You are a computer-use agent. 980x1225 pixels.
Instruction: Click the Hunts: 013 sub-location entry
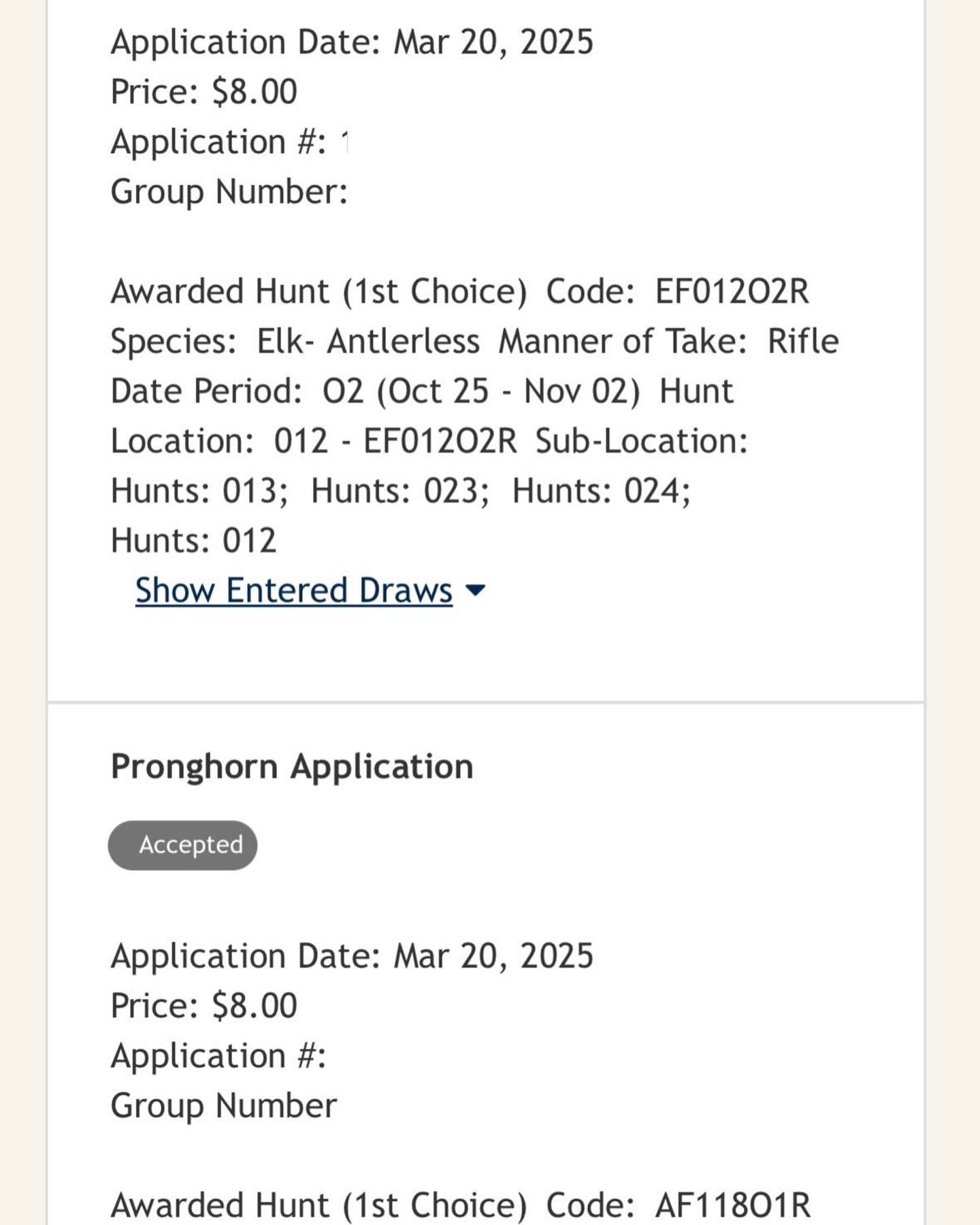(x=199, y=491)
